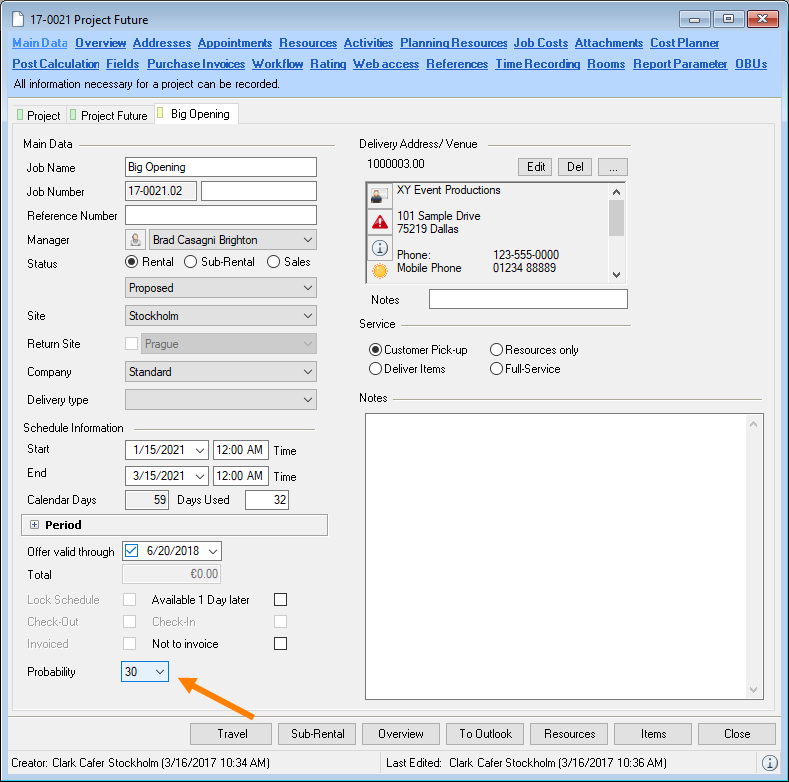Click the ellipsis button next to Del

coord(612,167)
